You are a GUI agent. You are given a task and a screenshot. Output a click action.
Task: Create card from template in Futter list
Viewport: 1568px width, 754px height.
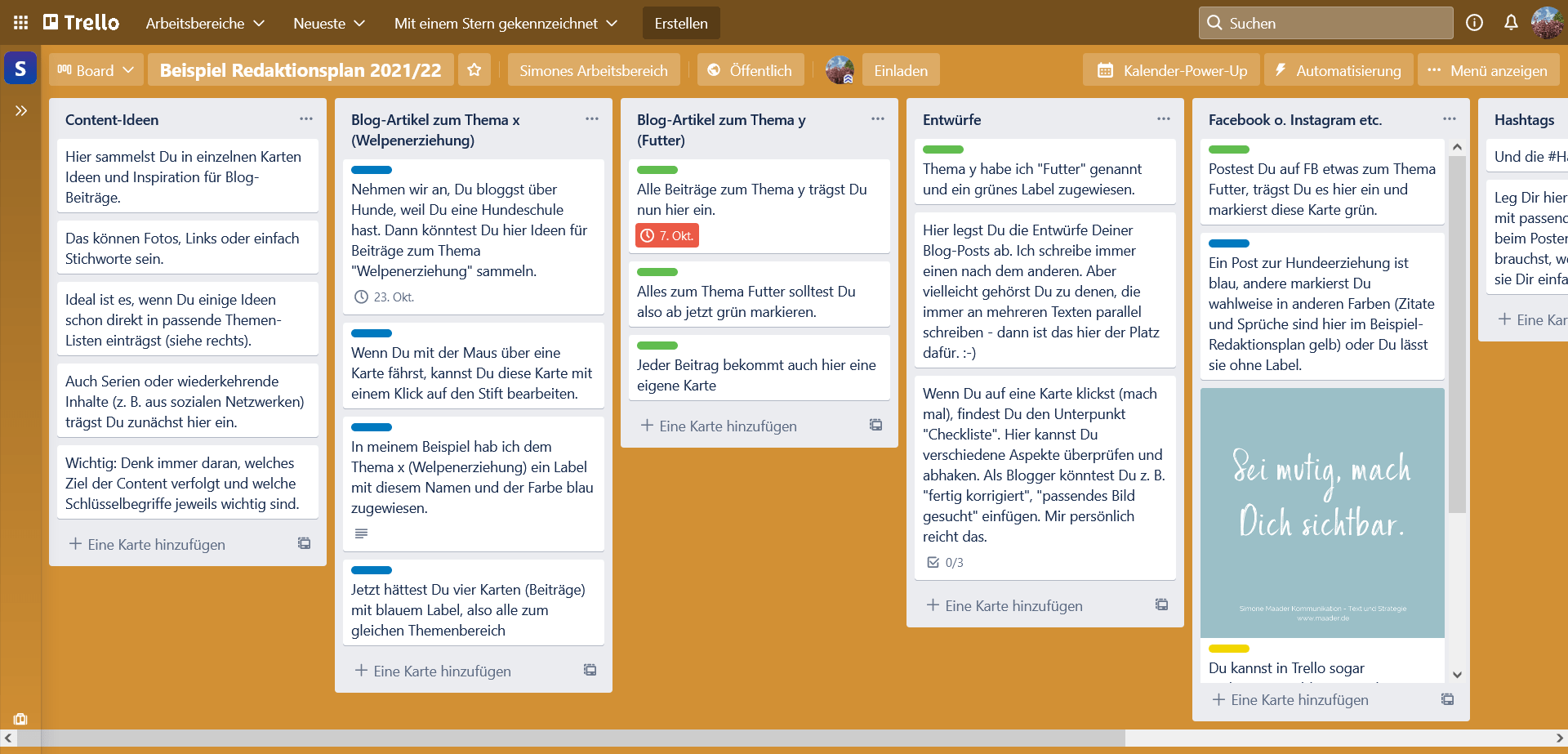coord(876,425)
